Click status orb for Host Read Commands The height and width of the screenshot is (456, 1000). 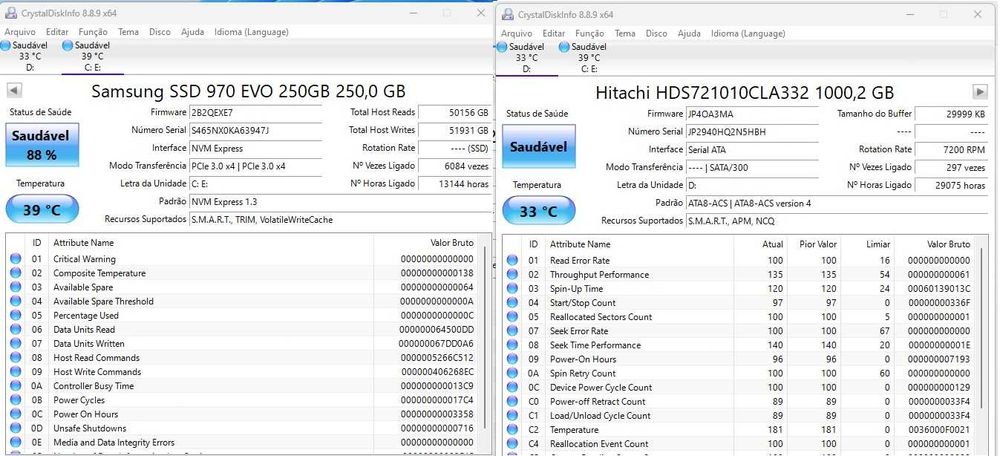[x=15, y=357]
